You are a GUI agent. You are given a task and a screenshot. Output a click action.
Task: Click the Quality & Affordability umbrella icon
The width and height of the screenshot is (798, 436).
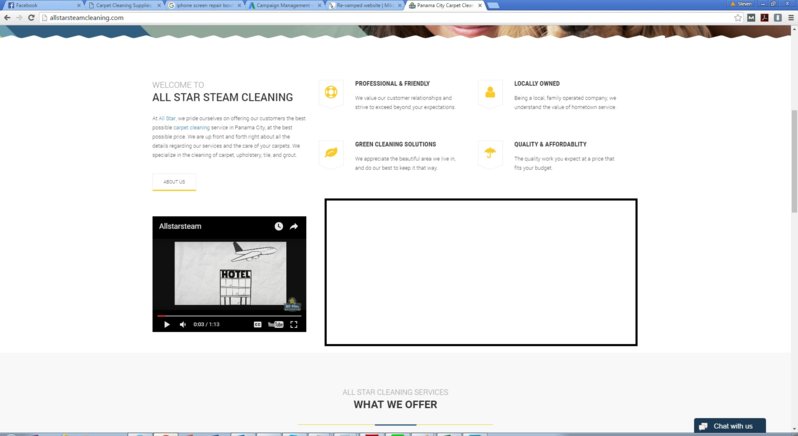(x=490, y=153)
